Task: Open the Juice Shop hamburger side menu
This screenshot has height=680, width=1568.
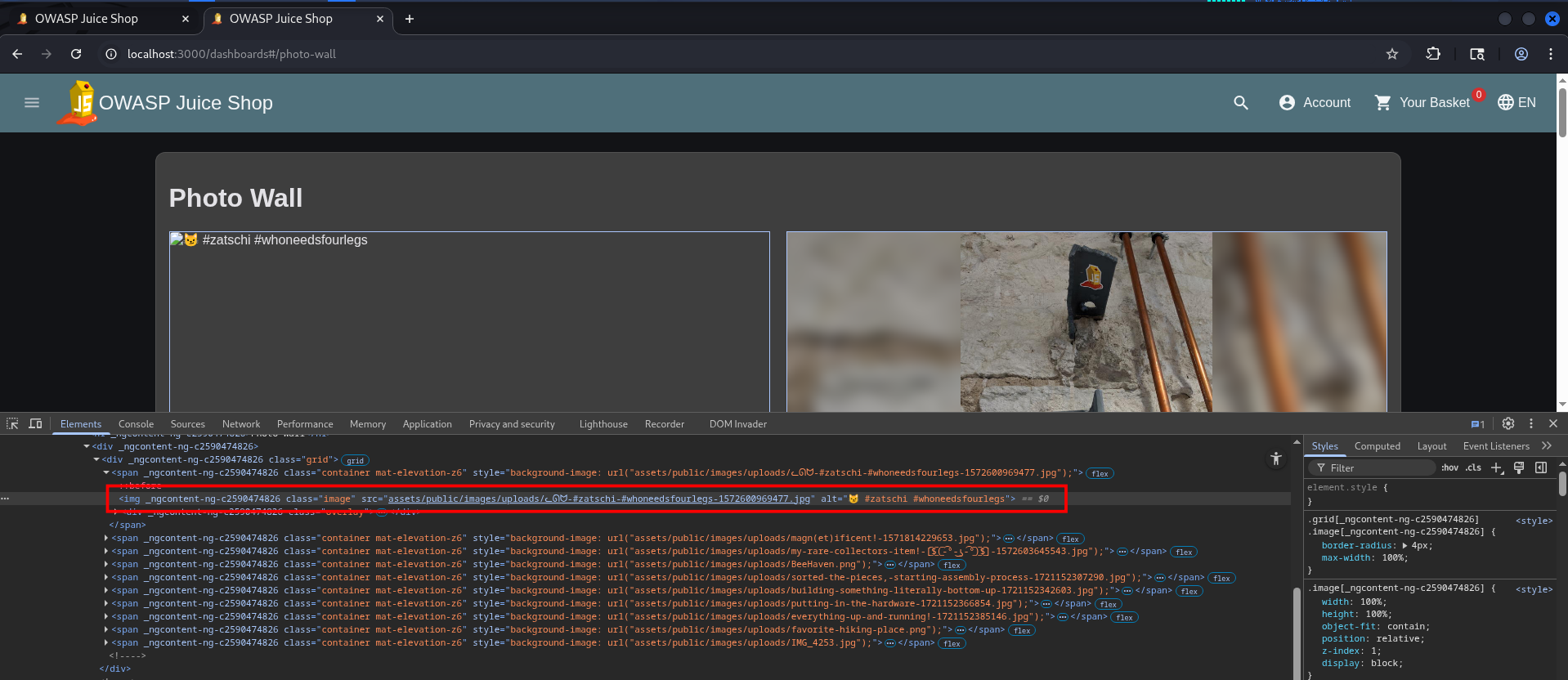Action: [x=32, y=103]
